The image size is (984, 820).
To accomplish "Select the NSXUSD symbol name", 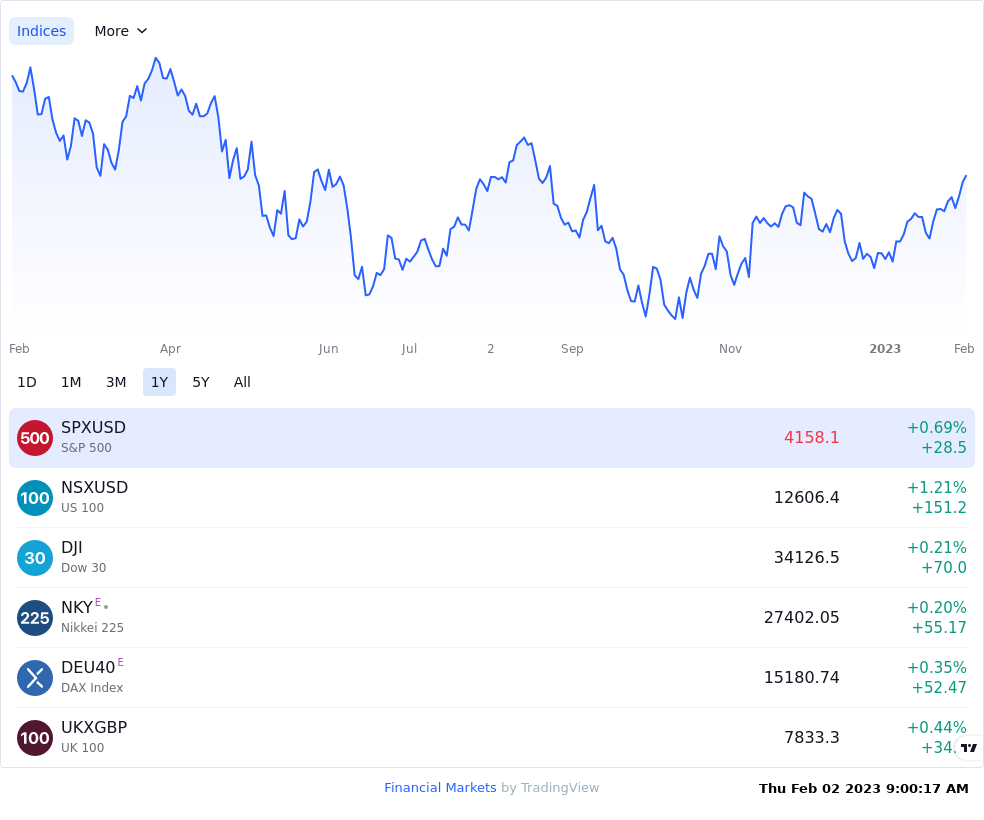I will [95, 487].
